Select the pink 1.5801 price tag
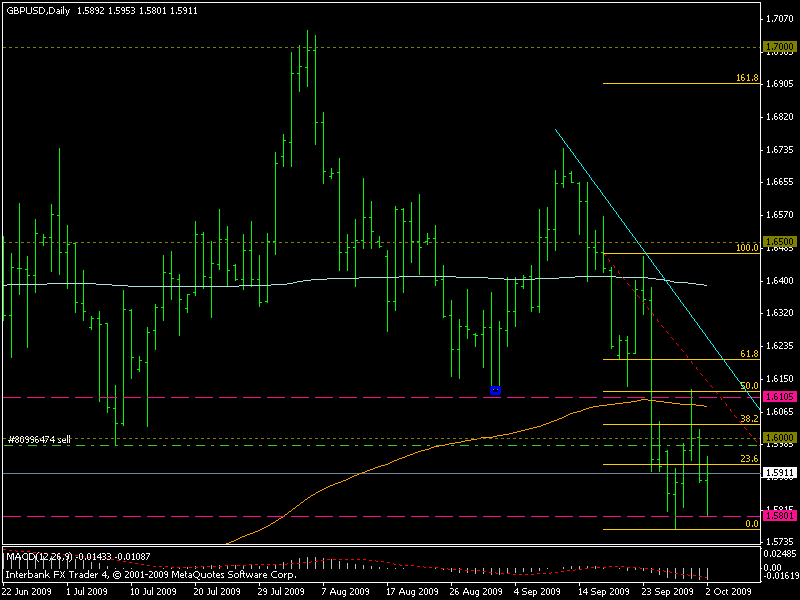Image resolution: width=800 pixels, height=600 pixels. [777, 516]
